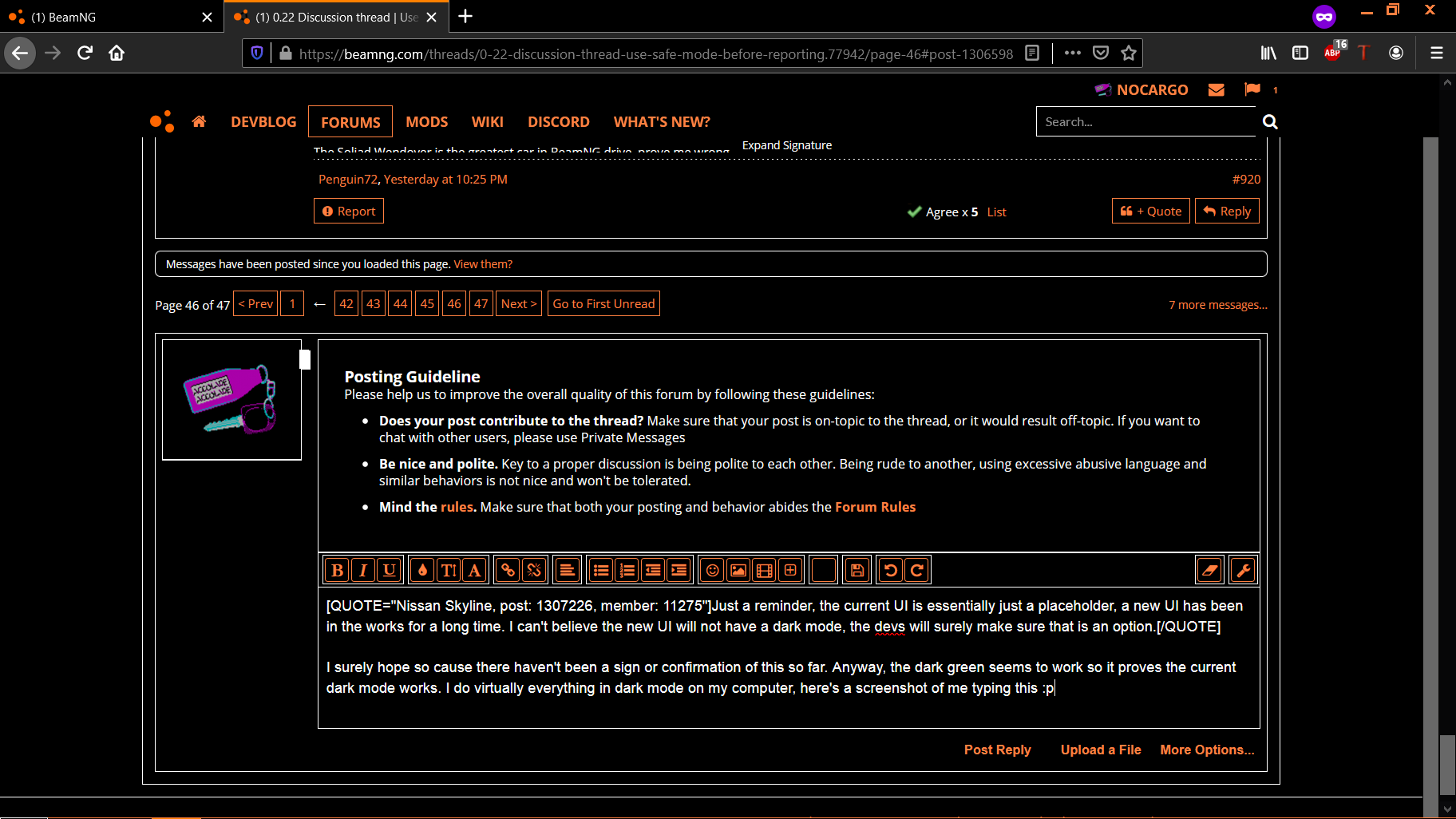Toggle Firefox reader view icon
The height and width of the screenshot is (819, 1456).
[1032, 53]
